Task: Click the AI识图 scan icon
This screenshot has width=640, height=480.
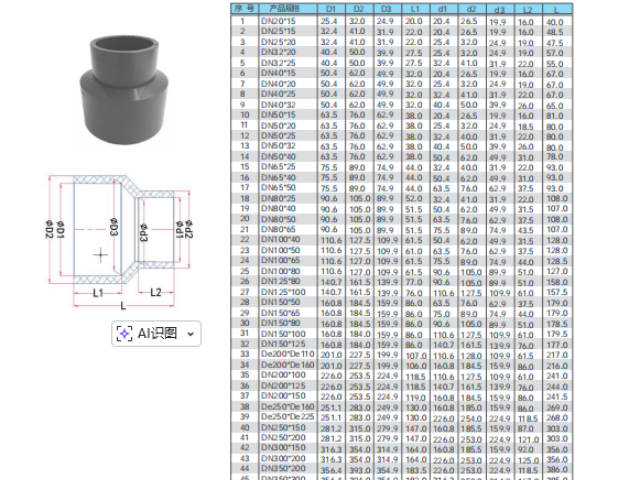Action: point(125,333)
